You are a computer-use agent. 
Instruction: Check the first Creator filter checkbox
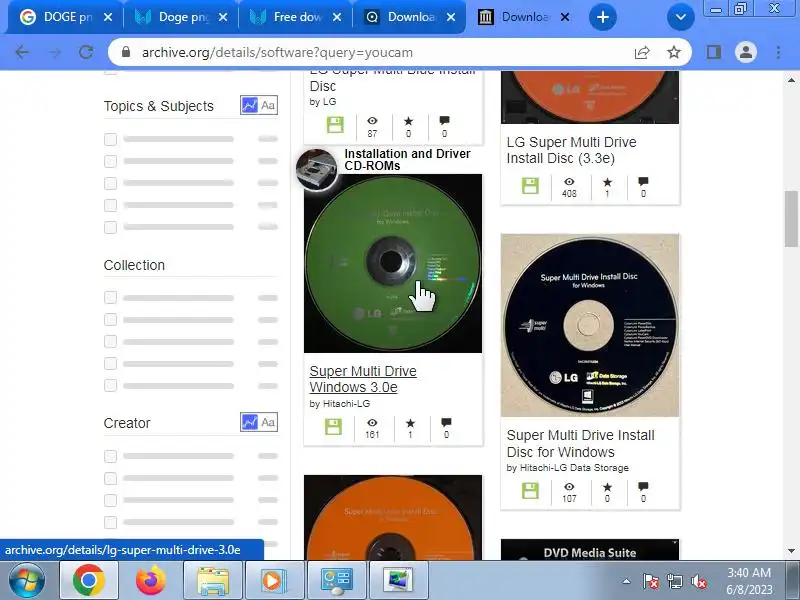[x=110, y=456]
